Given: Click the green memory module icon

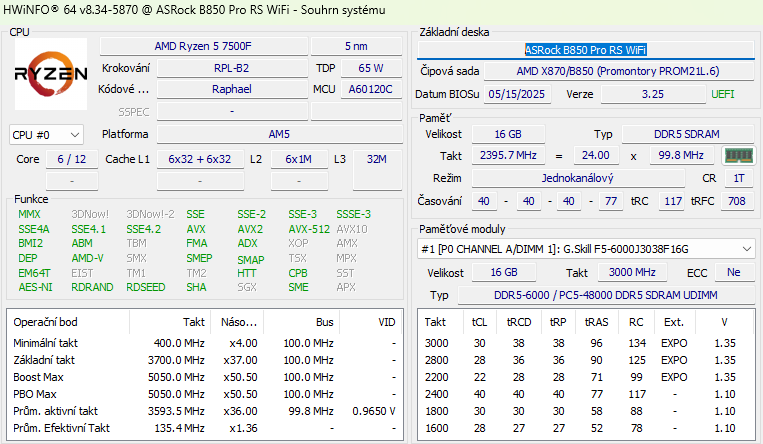Looking at the screenshot, I should [x=739, y=155].
